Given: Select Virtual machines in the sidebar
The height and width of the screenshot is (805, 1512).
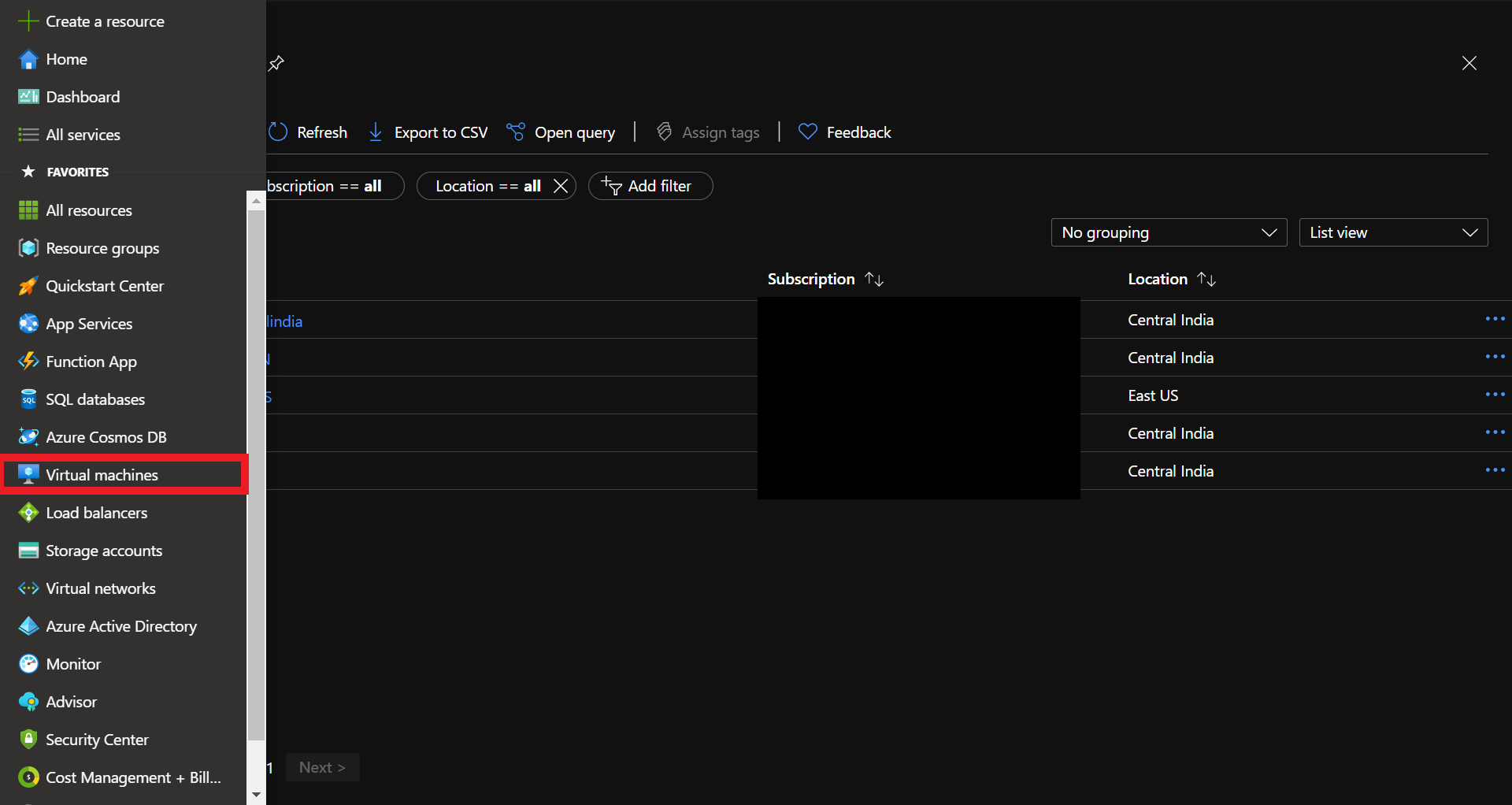Looking at the screenshot, I should click(124, 475).
